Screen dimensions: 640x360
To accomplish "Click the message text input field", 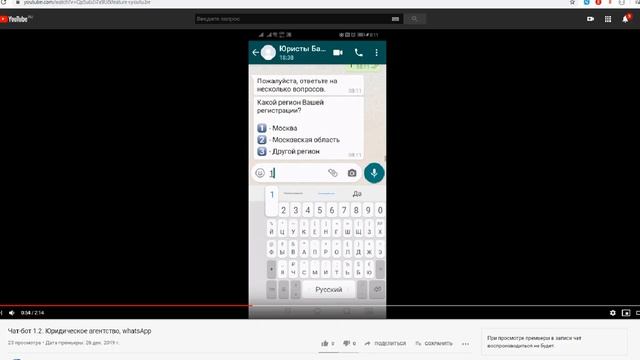I will pos(297,173).
